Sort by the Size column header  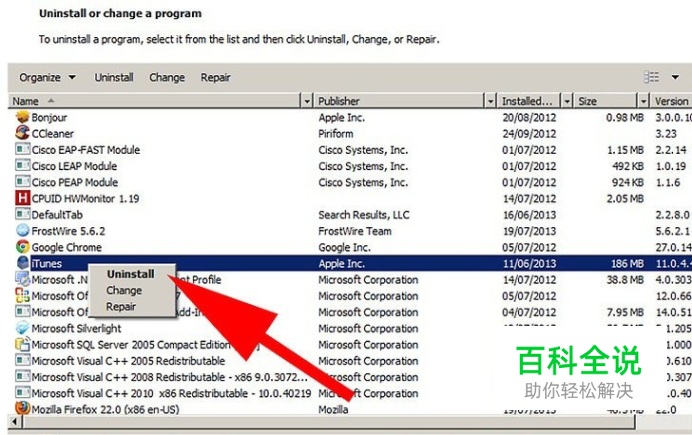[606, 101]
